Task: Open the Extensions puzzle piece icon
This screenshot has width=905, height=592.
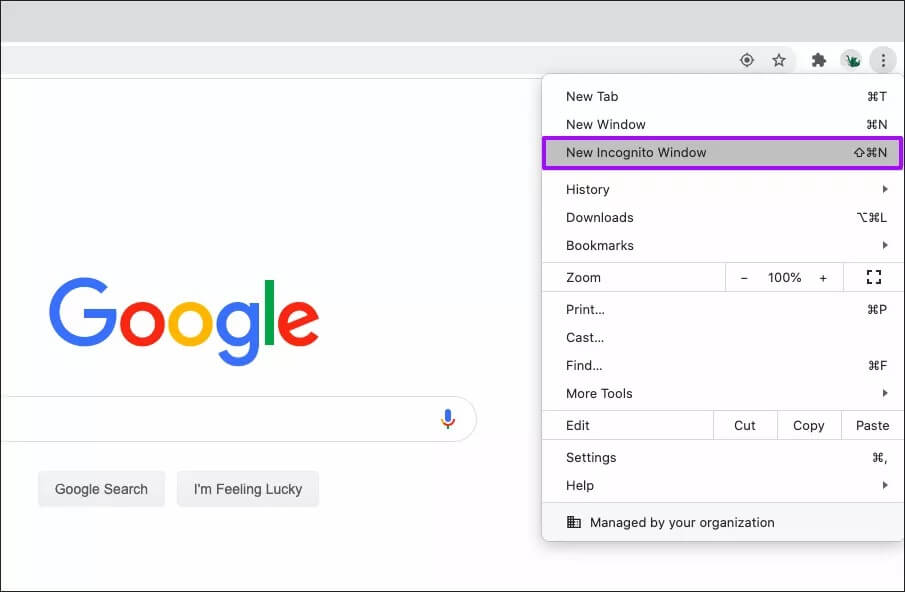Action: point(818,60)
